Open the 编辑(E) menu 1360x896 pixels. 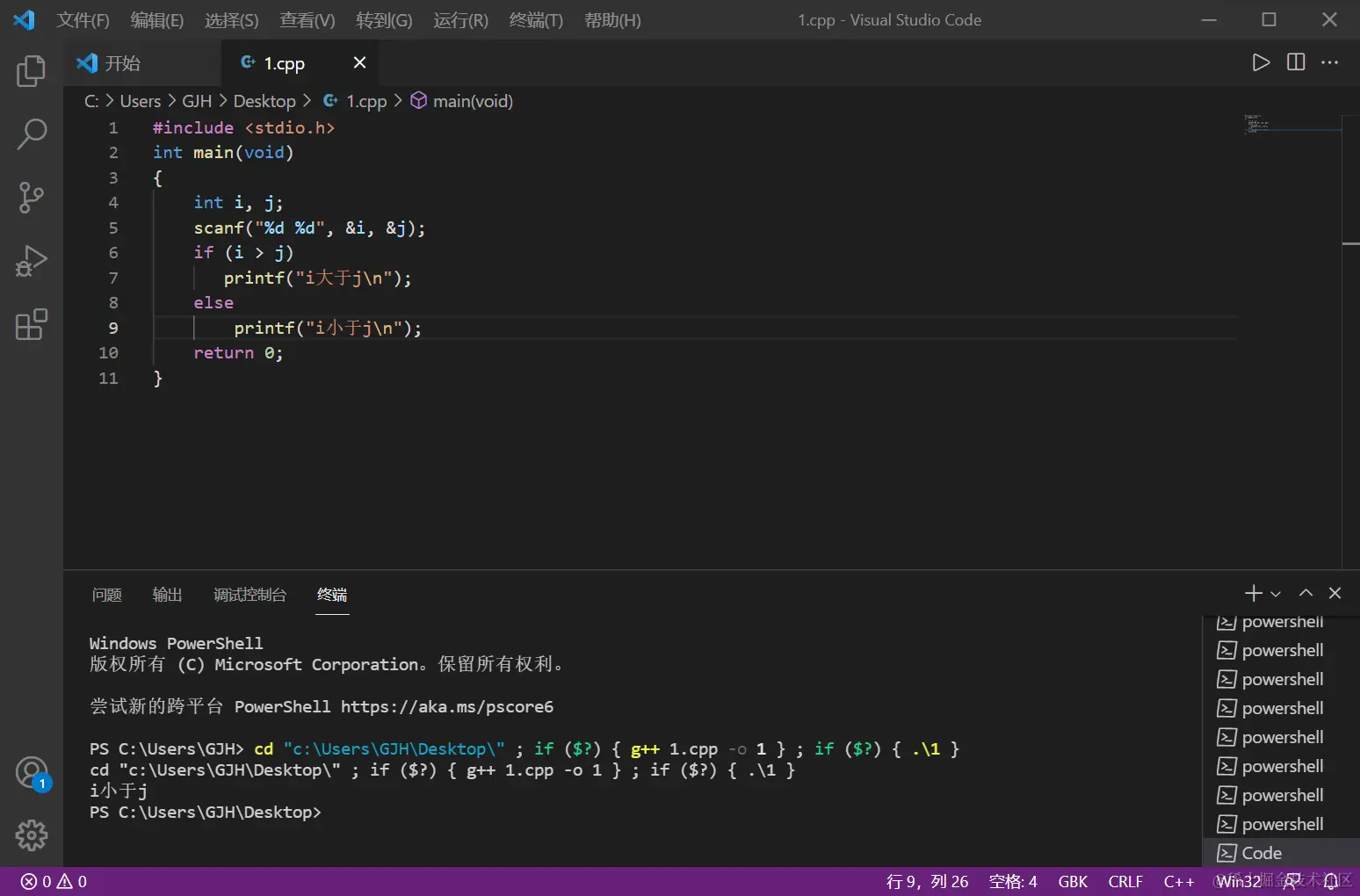pos(157,20)
